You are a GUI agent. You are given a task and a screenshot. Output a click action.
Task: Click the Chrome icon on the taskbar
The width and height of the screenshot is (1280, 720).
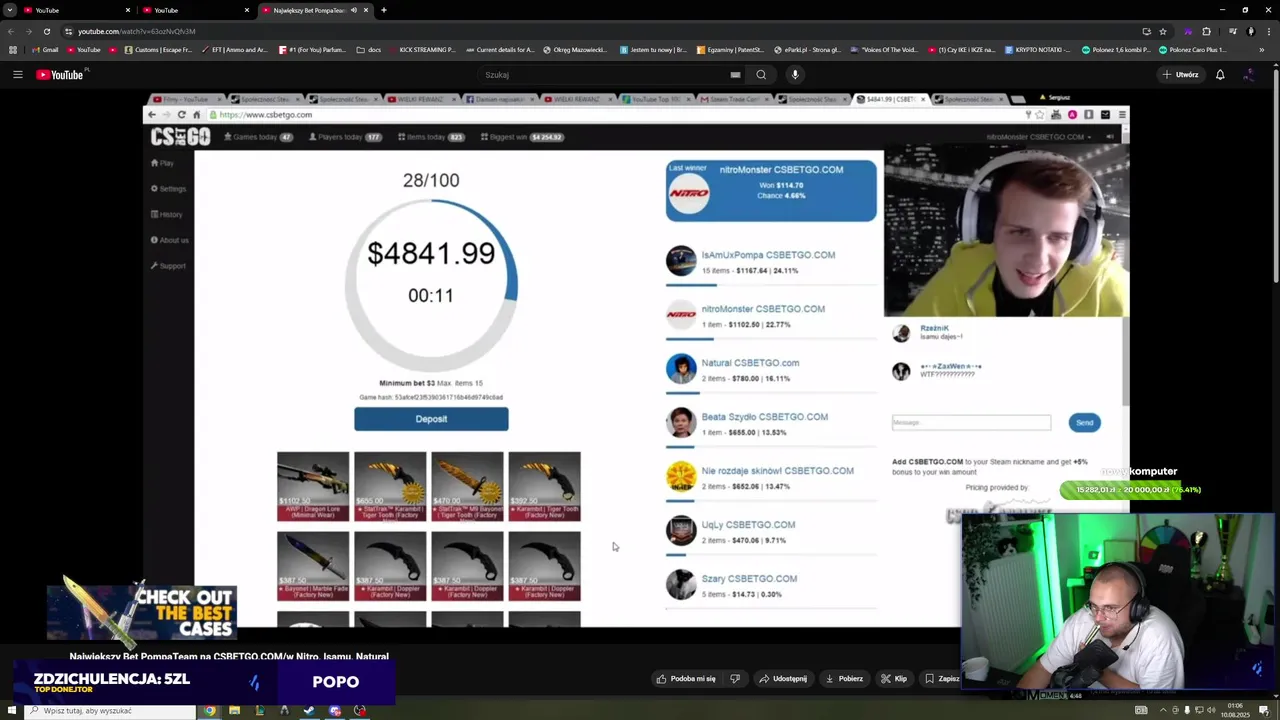tap(209, 711)
